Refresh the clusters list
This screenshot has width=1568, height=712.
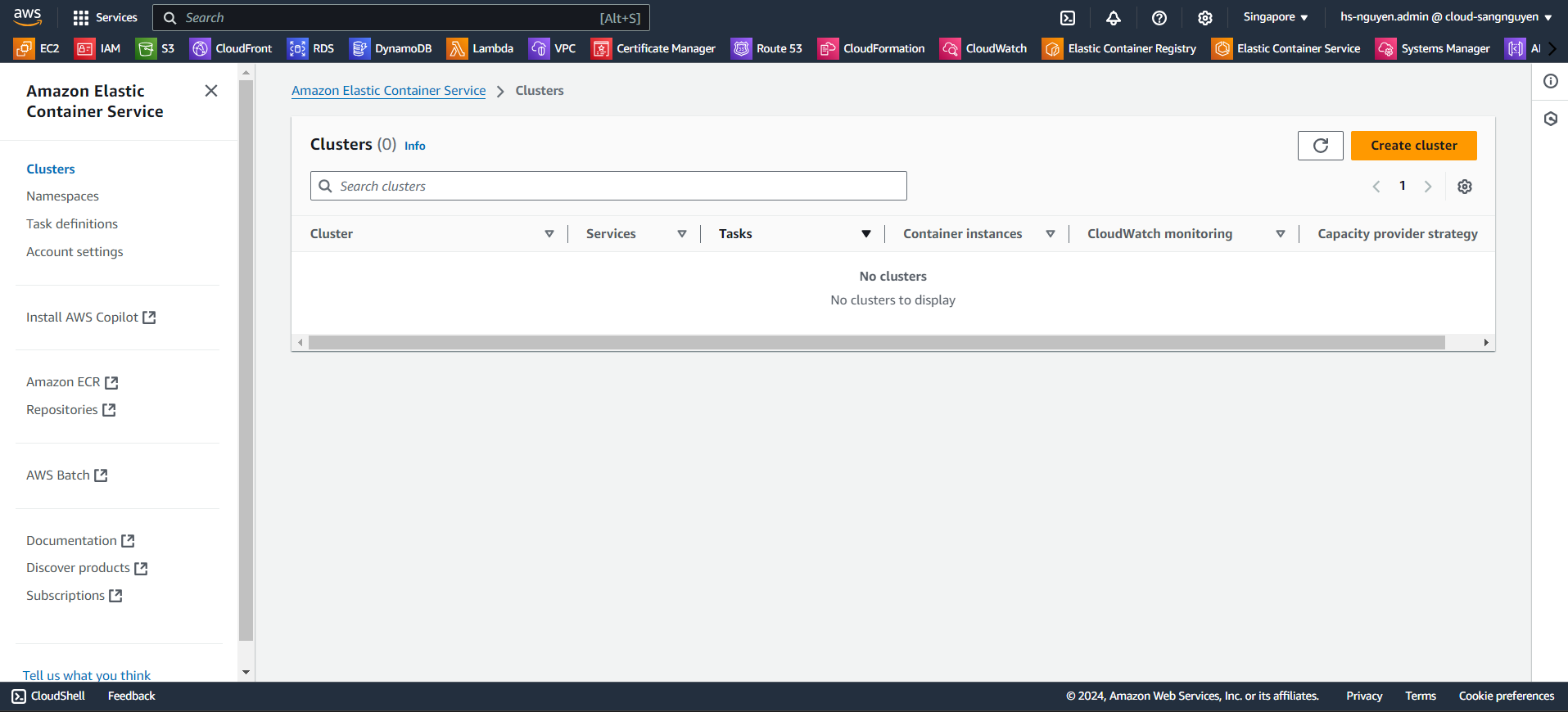pyautogui.click(x=1320, y=146)
